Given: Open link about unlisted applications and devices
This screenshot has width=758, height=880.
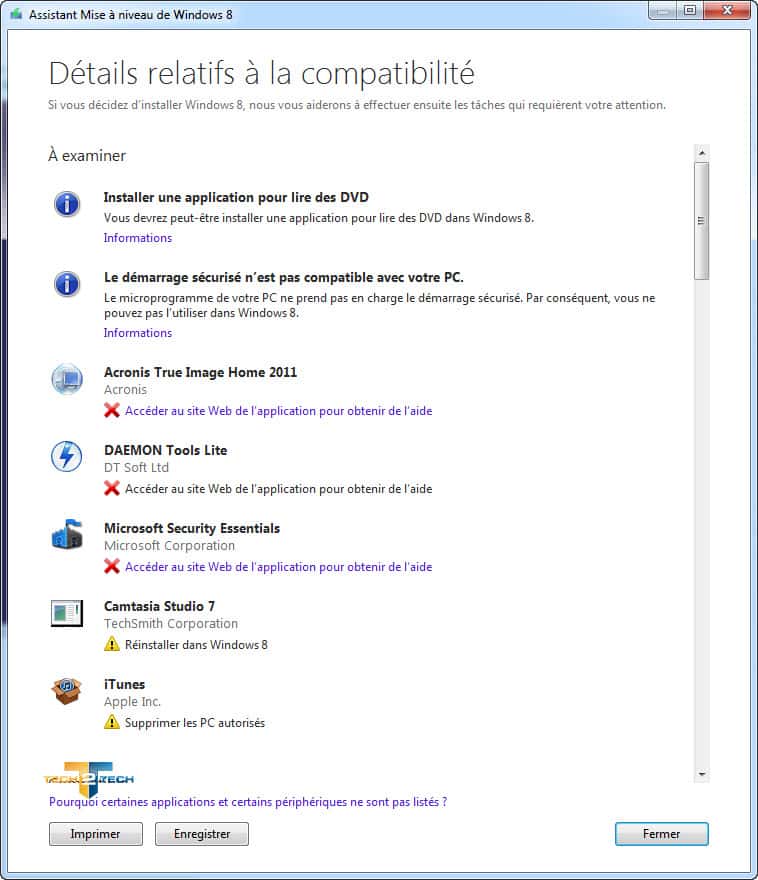Looking at the screenshot, I should click(248, 802).
